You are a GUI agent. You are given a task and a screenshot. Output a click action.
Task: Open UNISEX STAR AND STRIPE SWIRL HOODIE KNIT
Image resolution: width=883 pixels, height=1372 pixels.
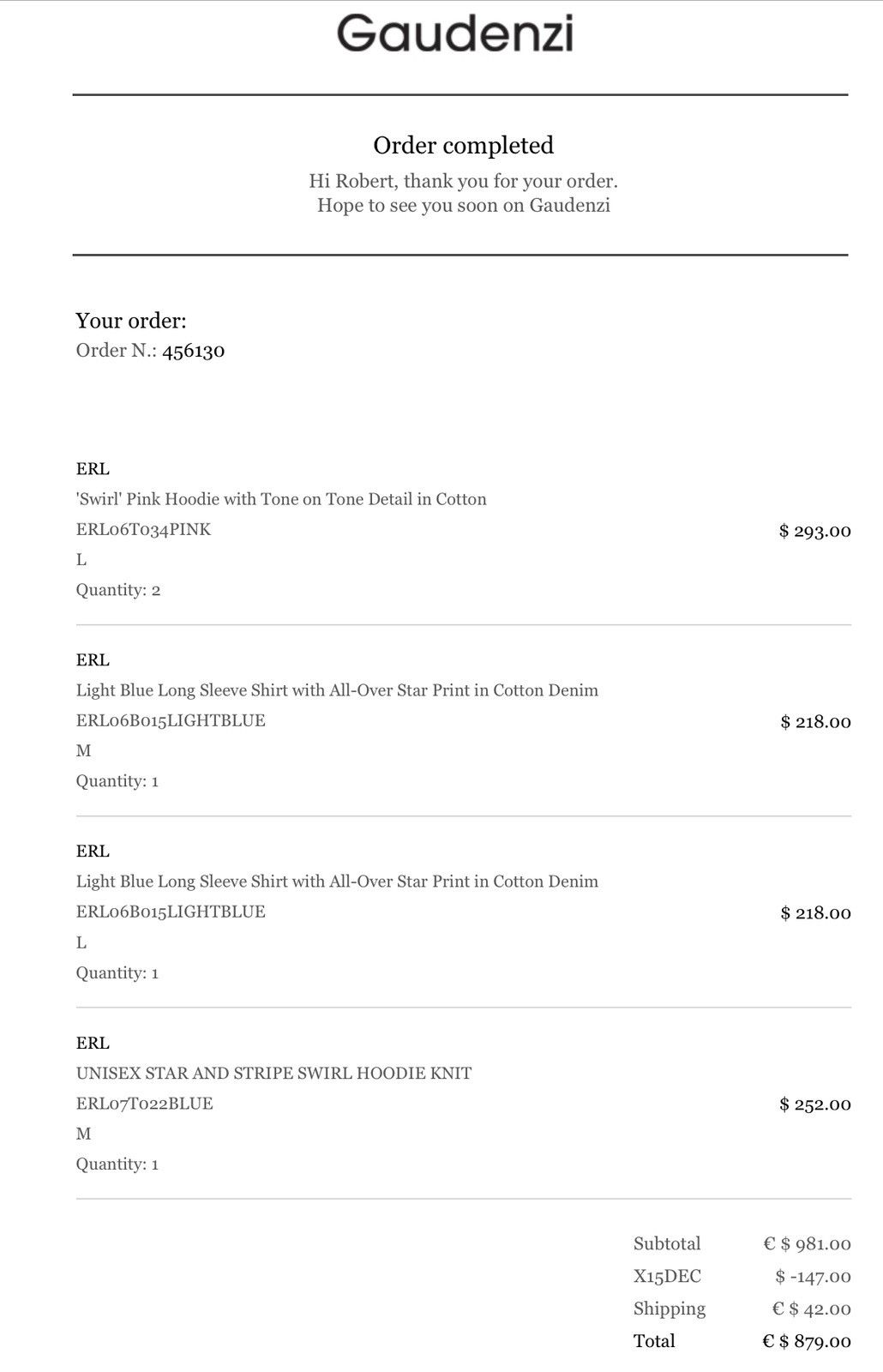[x=273, y=1073]
